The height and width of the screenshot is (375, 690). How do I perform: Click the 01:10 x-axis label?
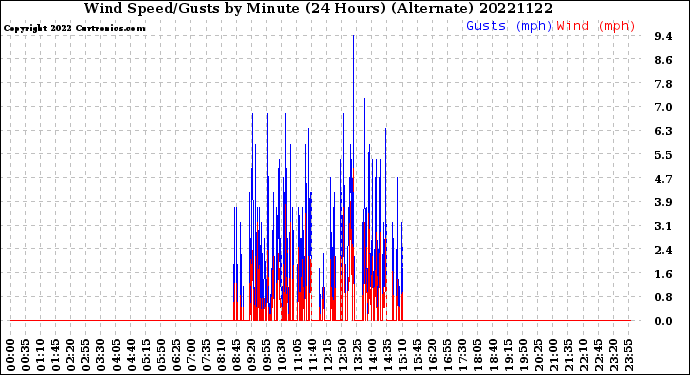coord(40,355)
